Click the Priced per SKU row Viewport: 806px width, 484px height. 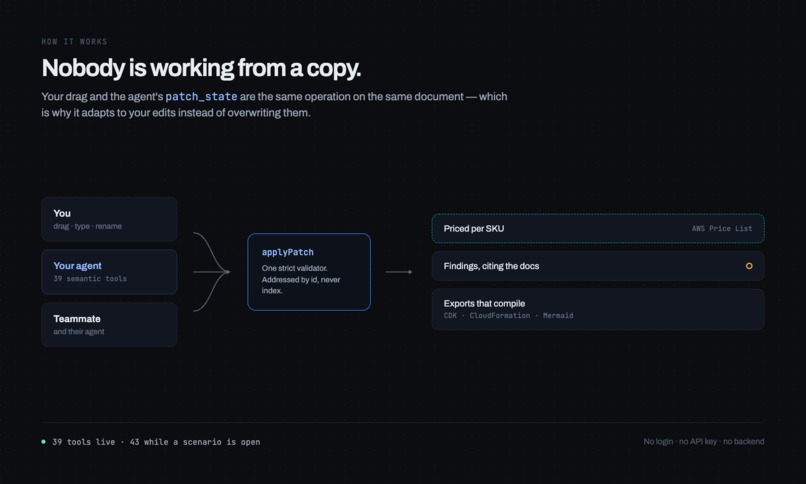pos(598,229)
